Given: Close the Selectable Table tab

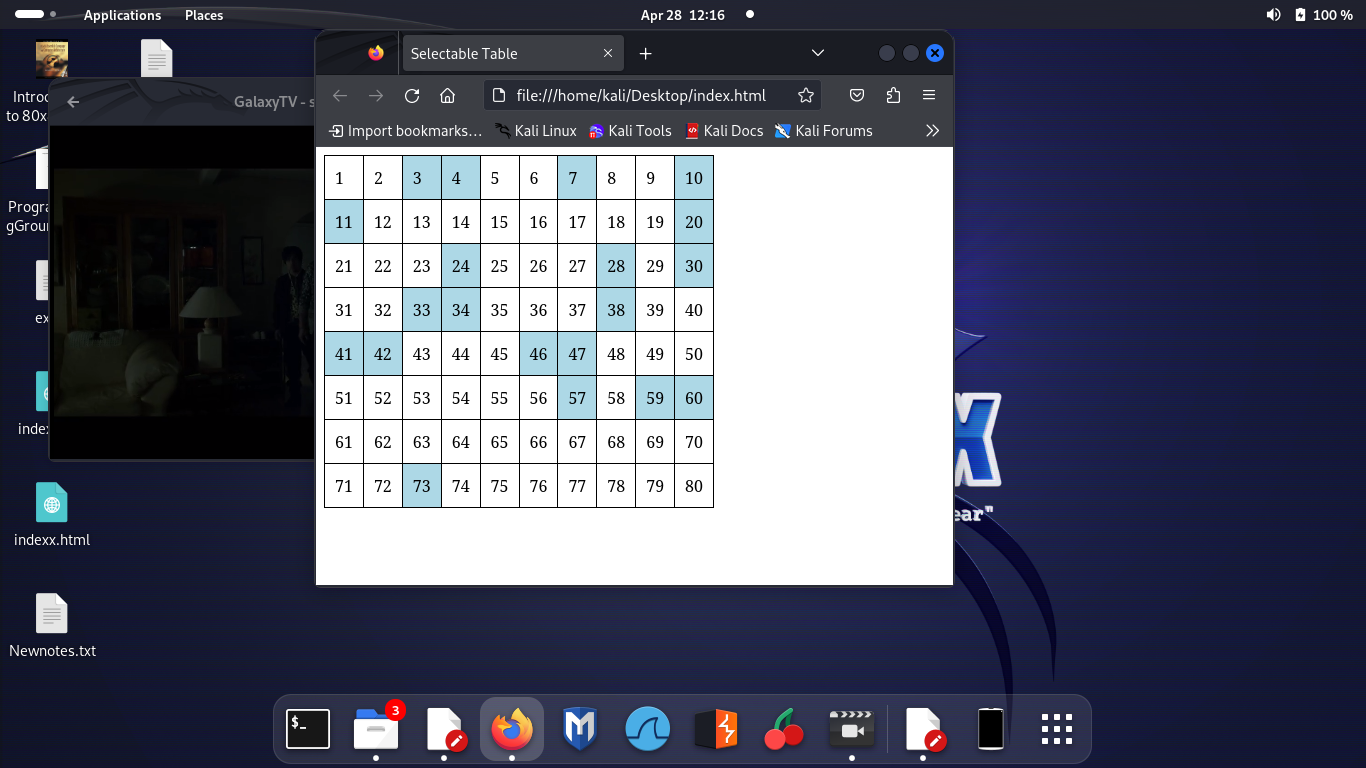Looking at the screenshot, I should tap(608, 54).
